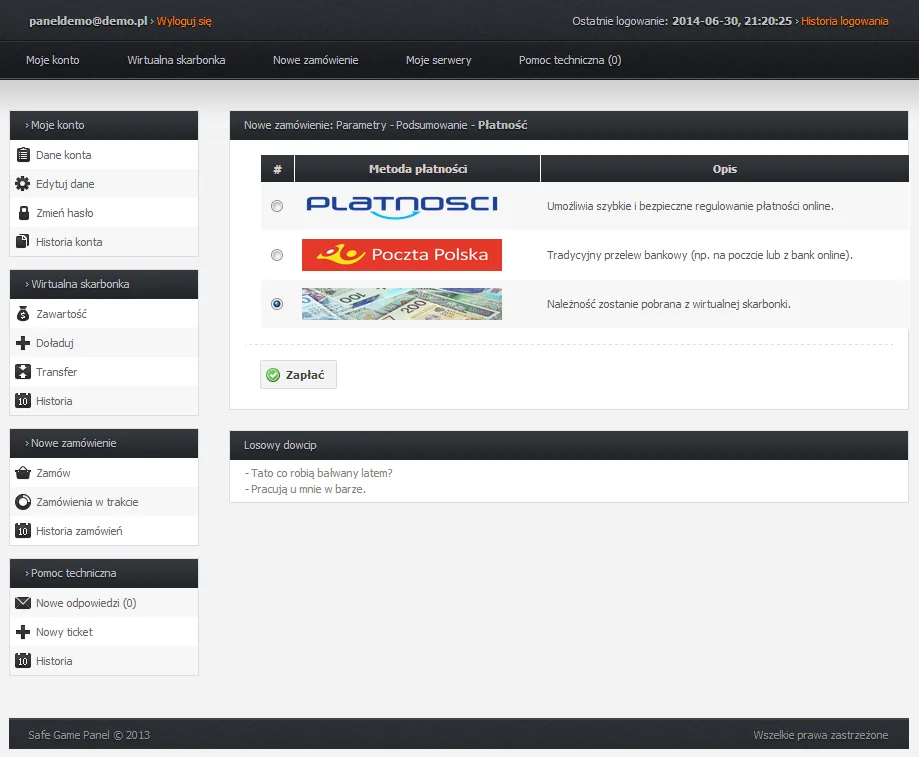The width and height of the screenshot is (919, 757).
Task: Click the Metoda płatności column header
Action: [417, 169]
